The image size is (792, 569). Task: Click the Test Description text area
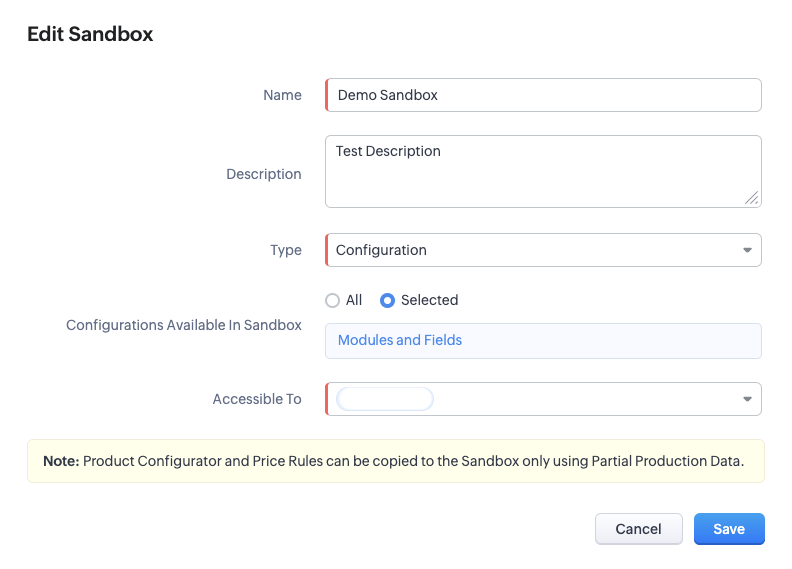click(543, 171)
